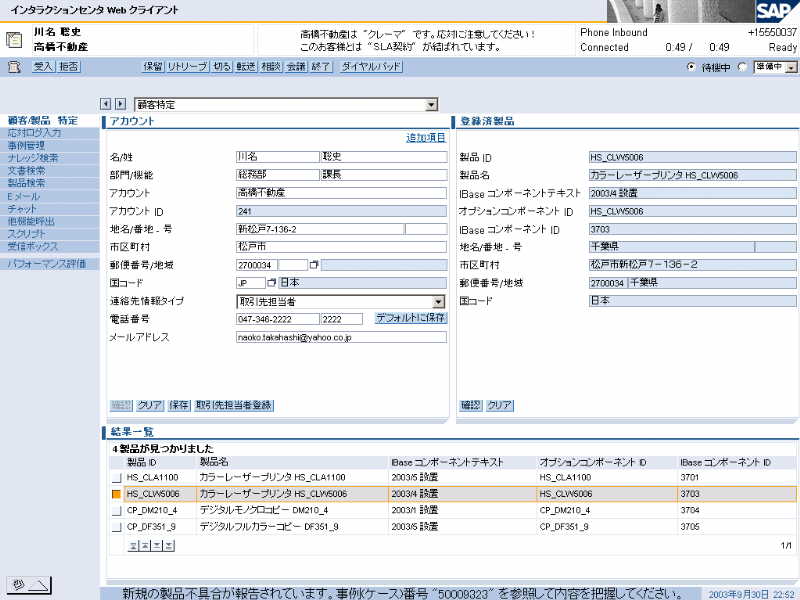
Task: Start conference with 会議 button
Action: point(296,66)
